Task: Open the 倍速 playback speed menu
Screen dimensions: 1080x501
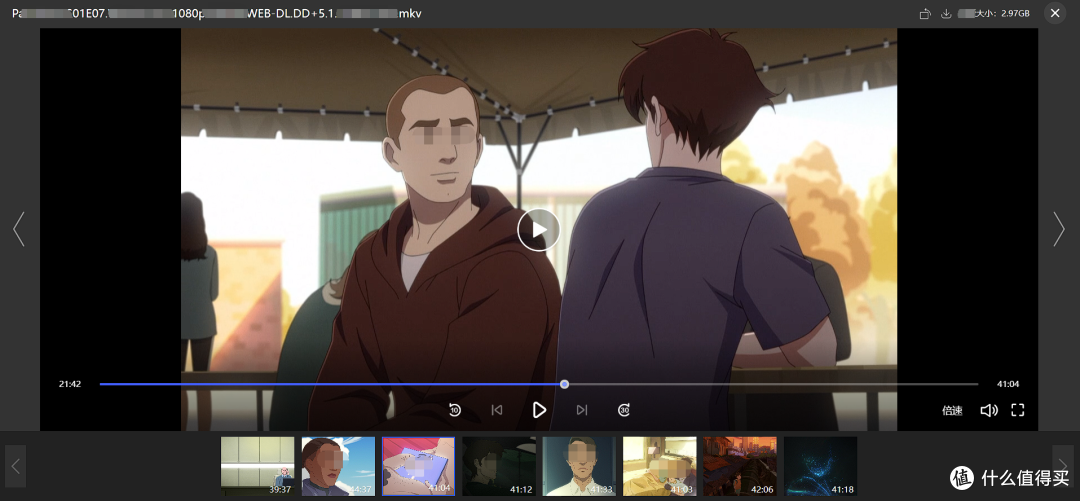Action: point(952,411)
